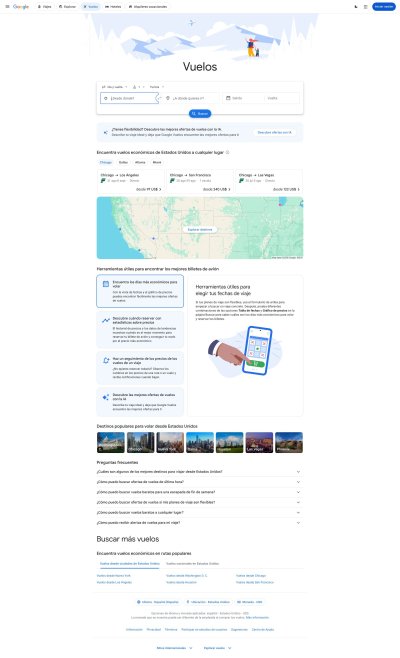This screenshot has width=400, height=658.
Task: Click 'Explorar destinos' on the map
Action: coord(200,230)
